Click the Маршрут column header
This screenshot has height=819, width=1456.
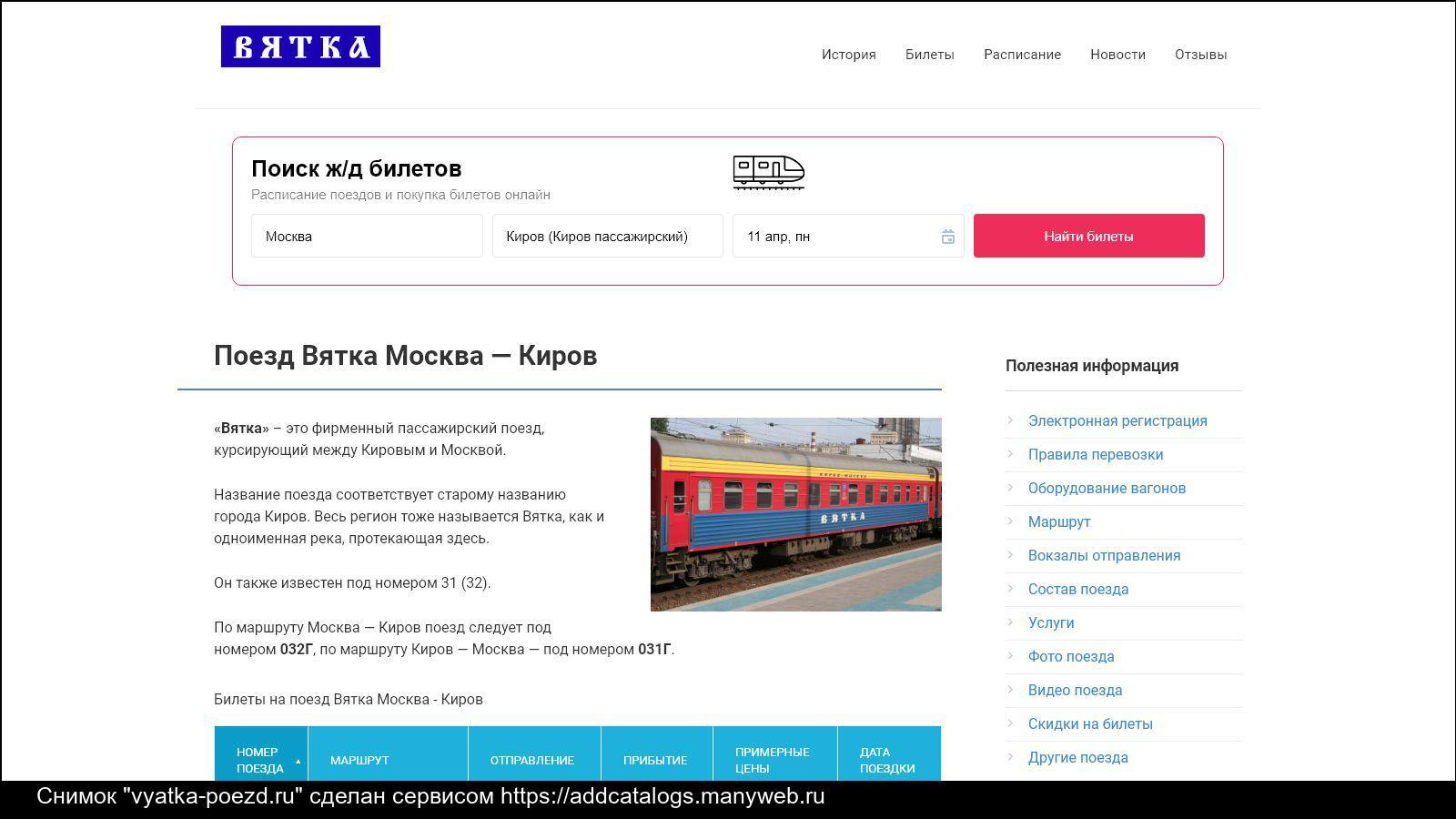point(359,760)
